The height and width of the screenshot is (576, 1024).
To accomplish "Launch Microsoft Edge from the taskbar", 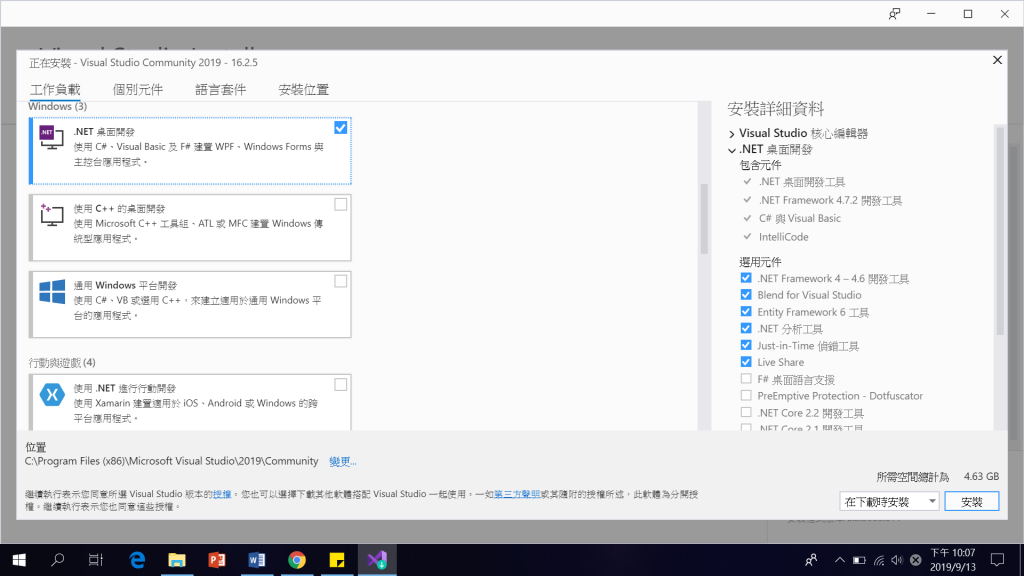I will tap(137, 560).
